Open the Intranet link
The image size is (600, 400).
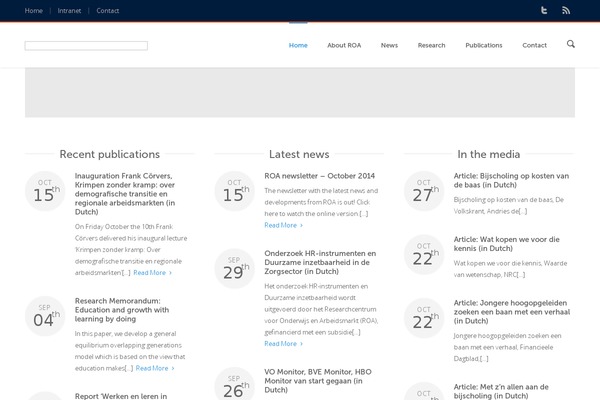coord(69,11)
